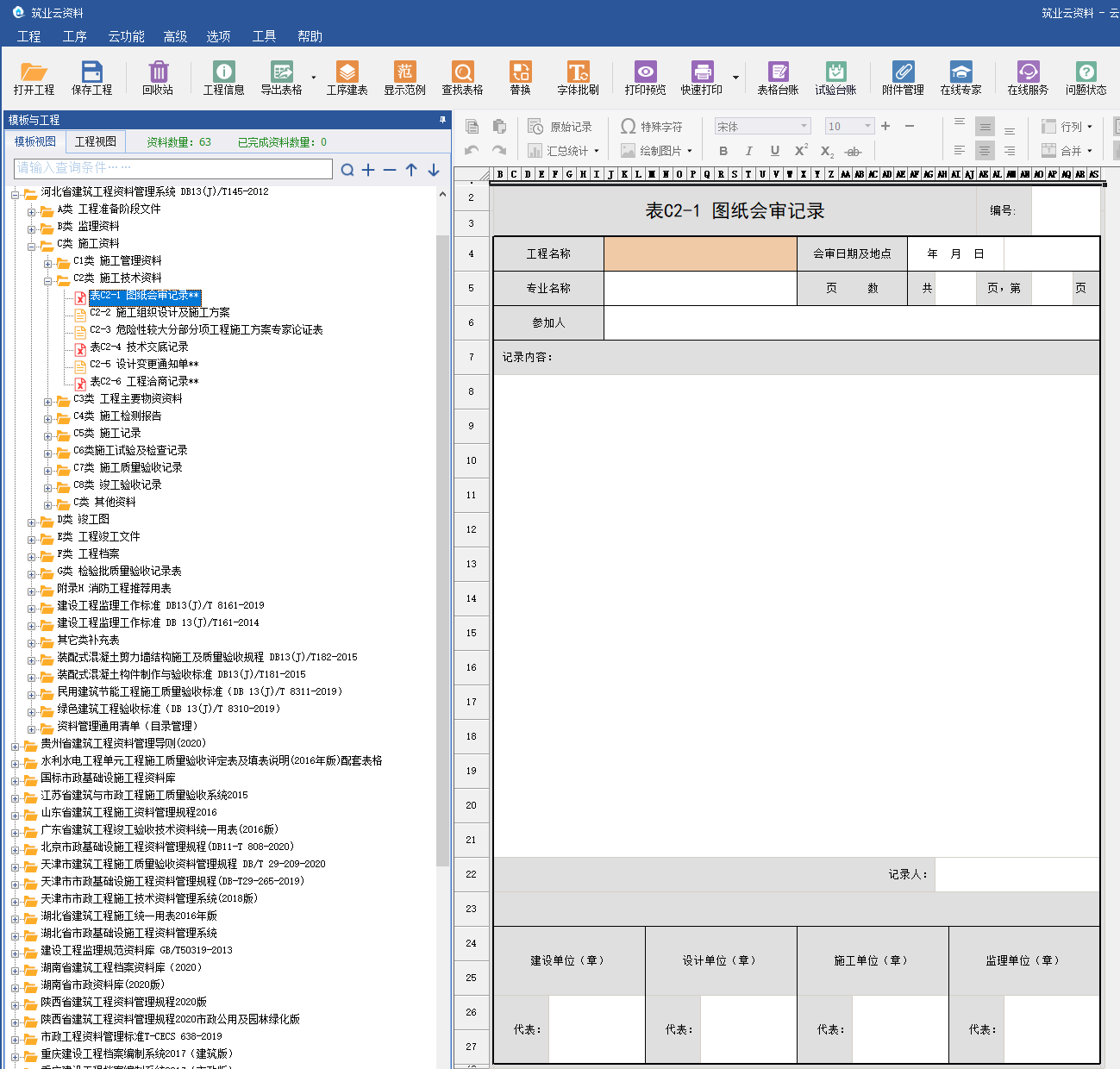Open 打印预览 print preview
The height and width of the screenshot is (1069, 1120).
pyautogui.click(x=645, y=78)
